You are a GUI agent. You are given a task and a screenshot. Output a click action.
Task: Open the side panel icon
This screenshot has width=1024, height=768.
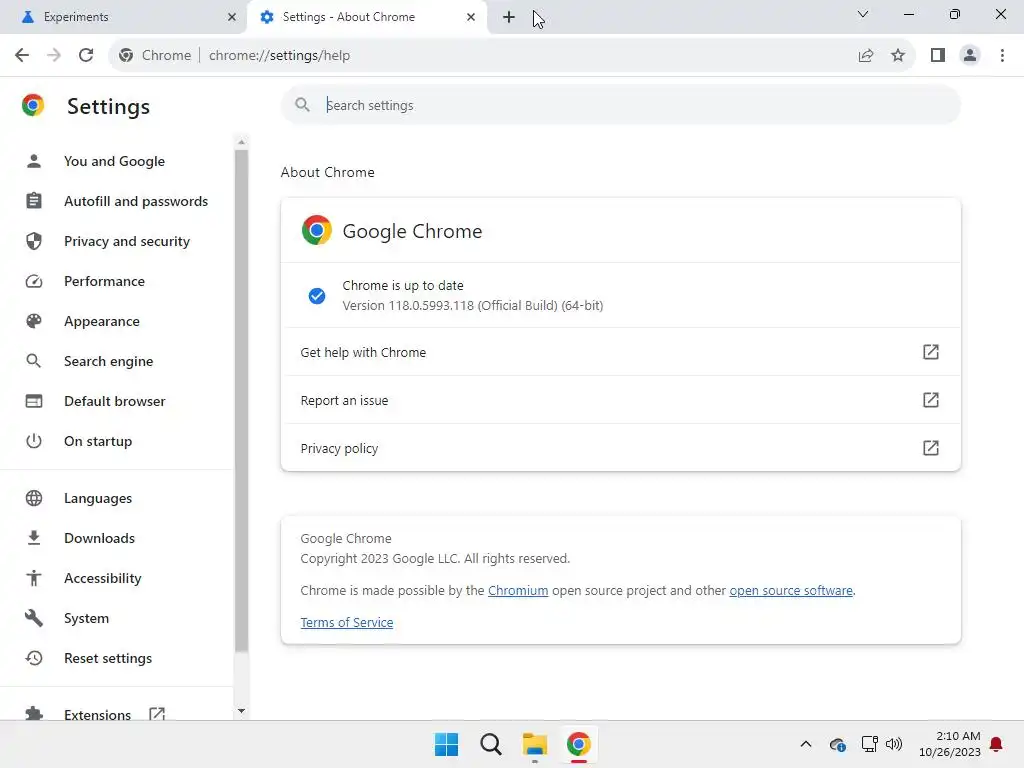pyautogui.click(x=938, y=56)
